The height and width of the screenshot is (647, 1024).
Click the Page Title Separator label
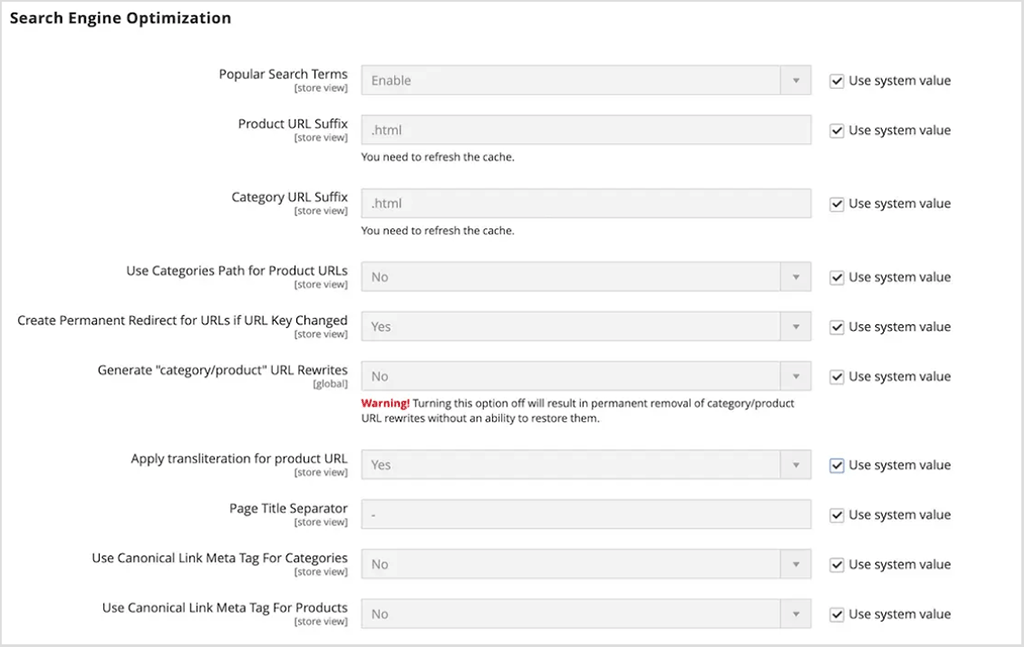pos(288,509)
